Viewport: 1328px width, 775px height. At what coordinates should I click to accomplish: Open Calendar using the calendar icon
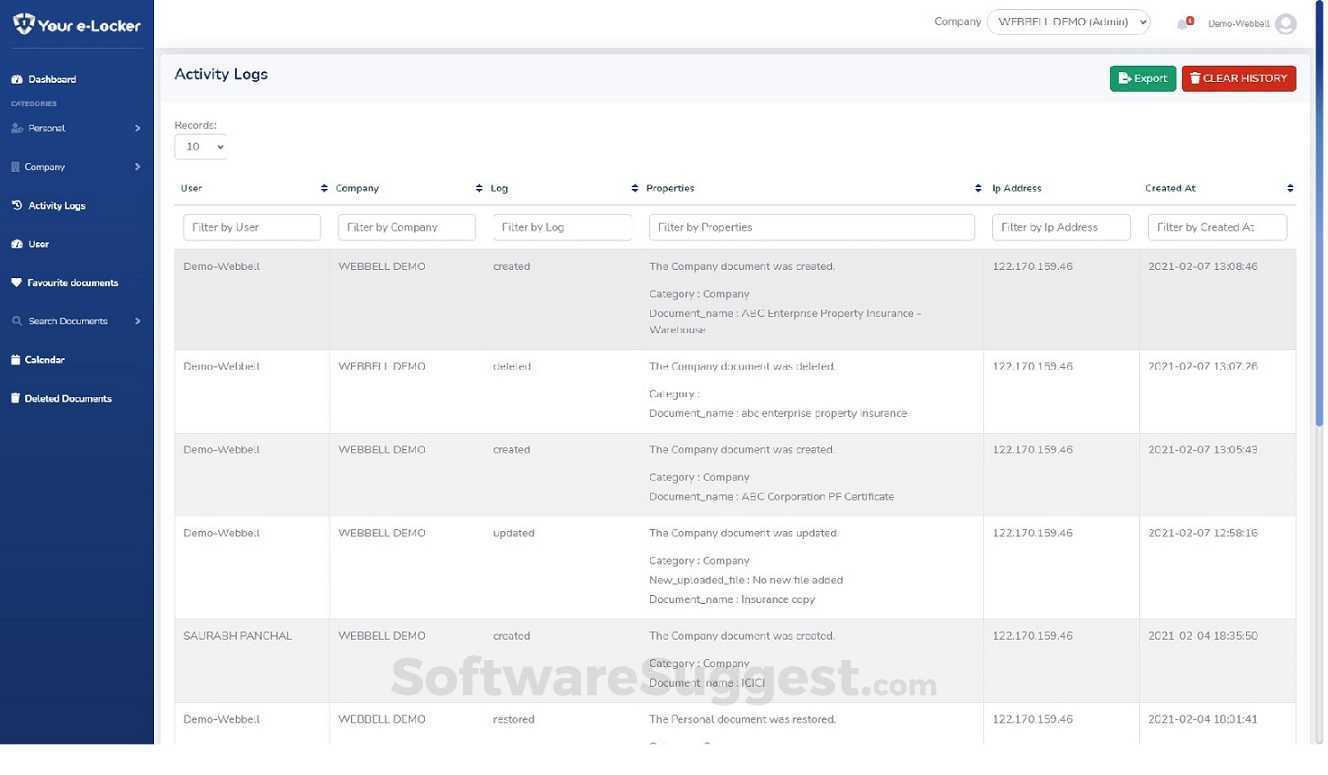point(13,358)
